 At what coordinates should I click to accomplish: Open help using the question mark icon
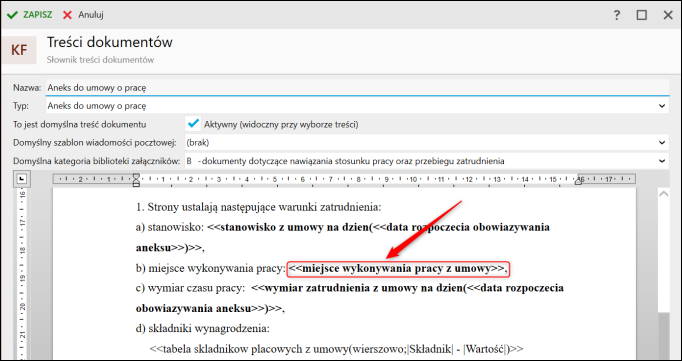coord(616,15)
